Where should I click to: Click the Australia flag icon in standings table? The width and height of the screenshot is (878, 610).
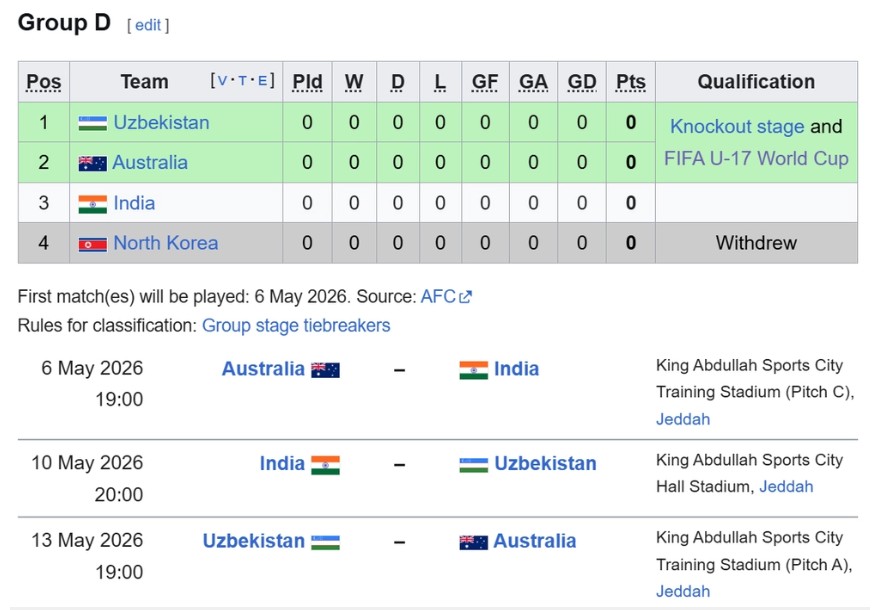(x=92, y=163)
